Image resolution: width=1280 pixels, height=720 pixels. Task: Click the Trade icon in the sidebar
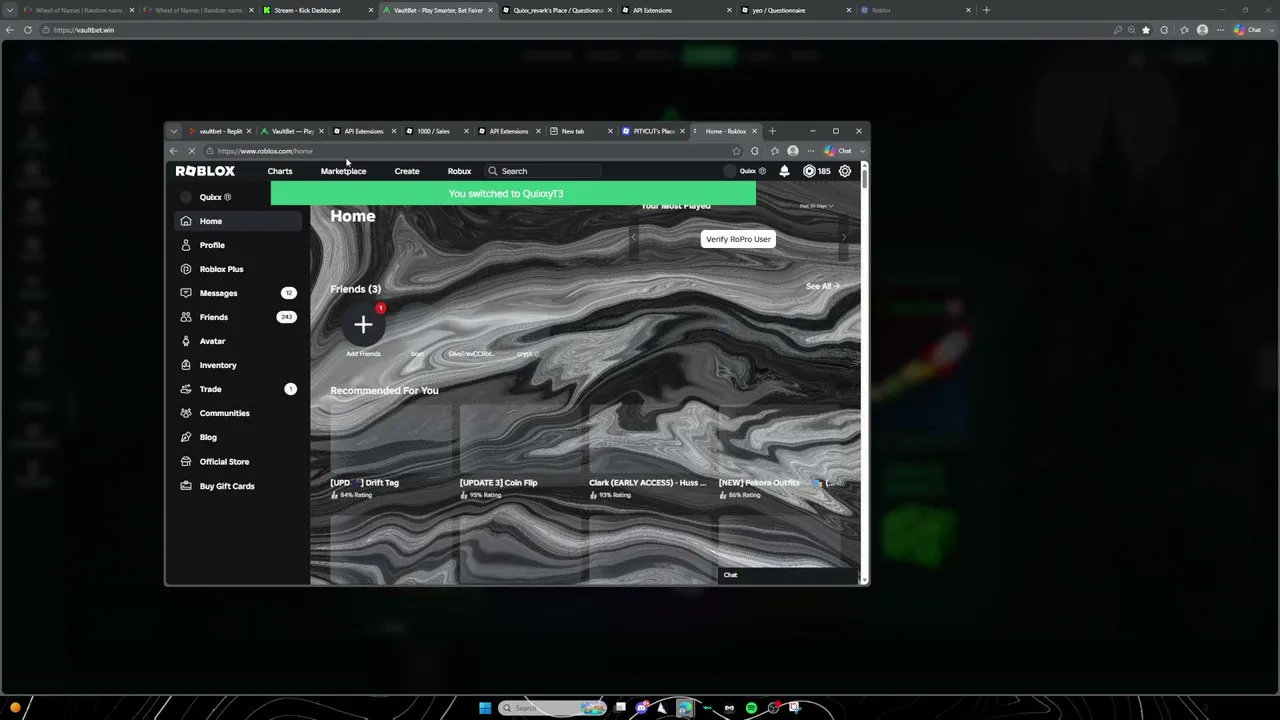coord(186,389)
